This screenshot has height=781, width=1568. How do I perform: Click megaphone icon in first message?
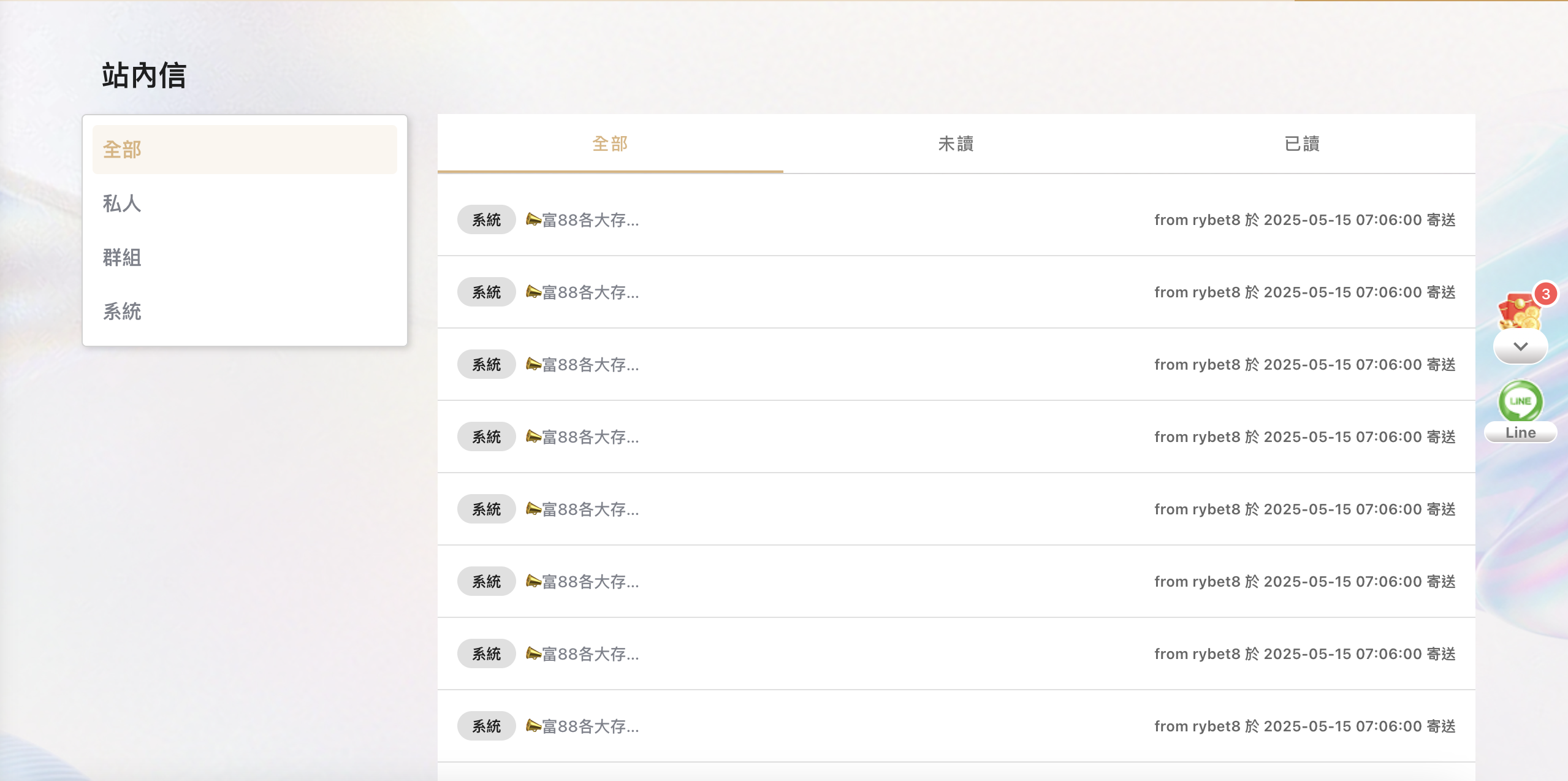pos(533,219)
